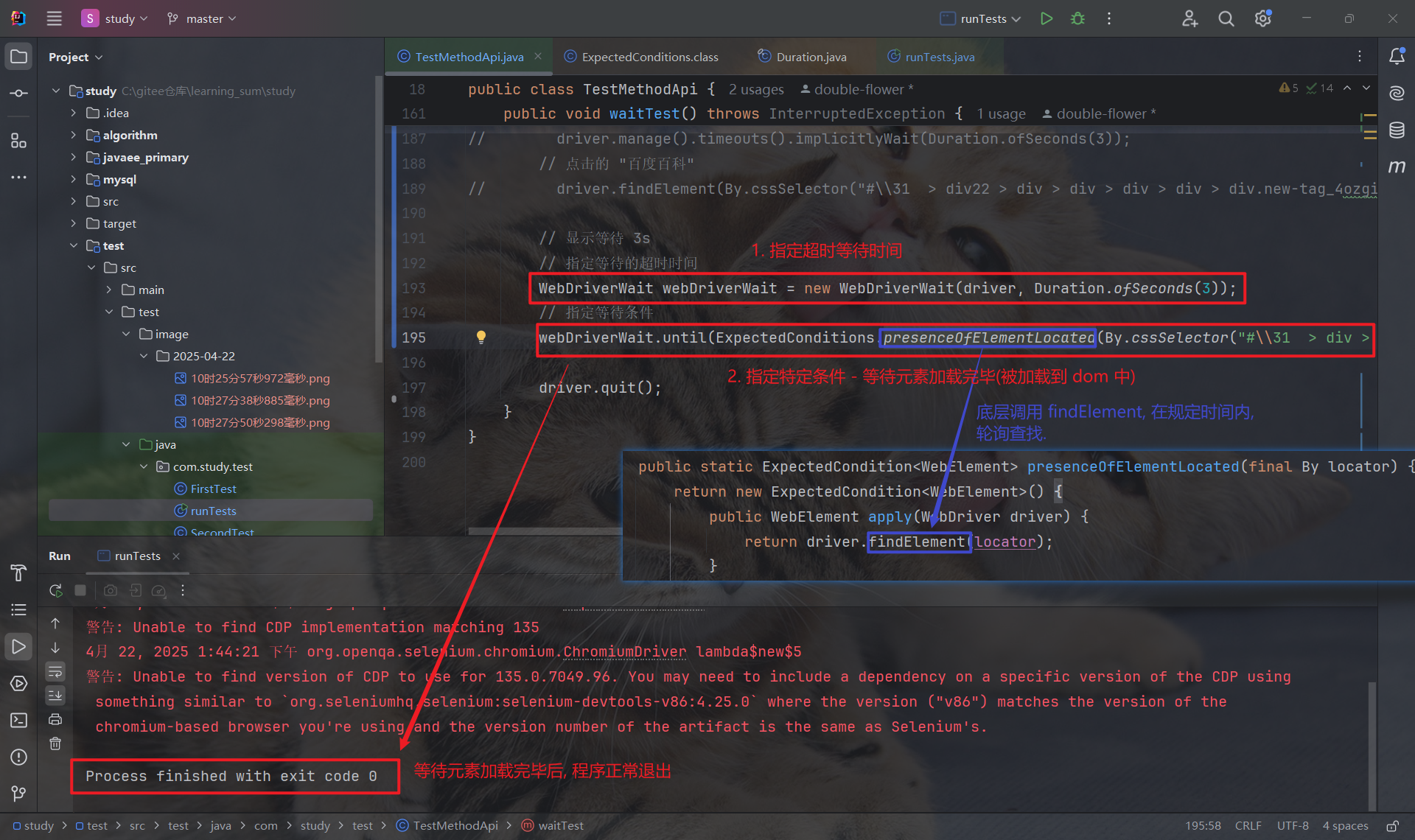Open the Database tool window icon
Viewport: 1415px width, 840px height.
(x=1397, y=130)
